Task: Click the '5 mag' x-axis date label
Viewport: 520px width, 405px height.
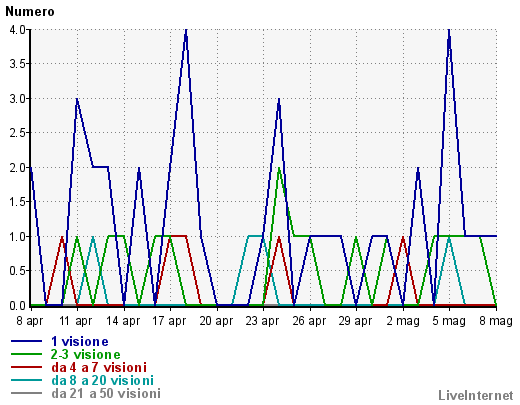Action: click(449, 321)
